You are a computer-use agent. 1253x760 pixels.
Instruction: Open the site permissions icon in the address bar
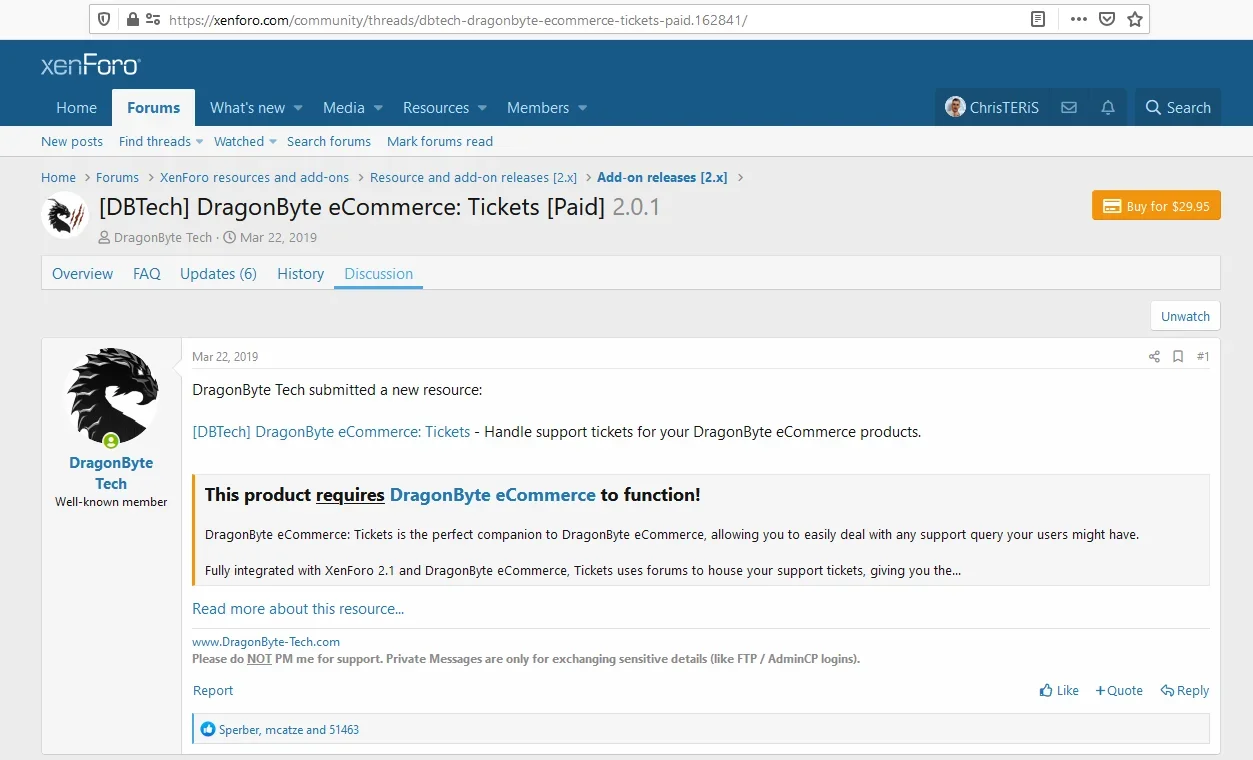(x=153, y=19)
